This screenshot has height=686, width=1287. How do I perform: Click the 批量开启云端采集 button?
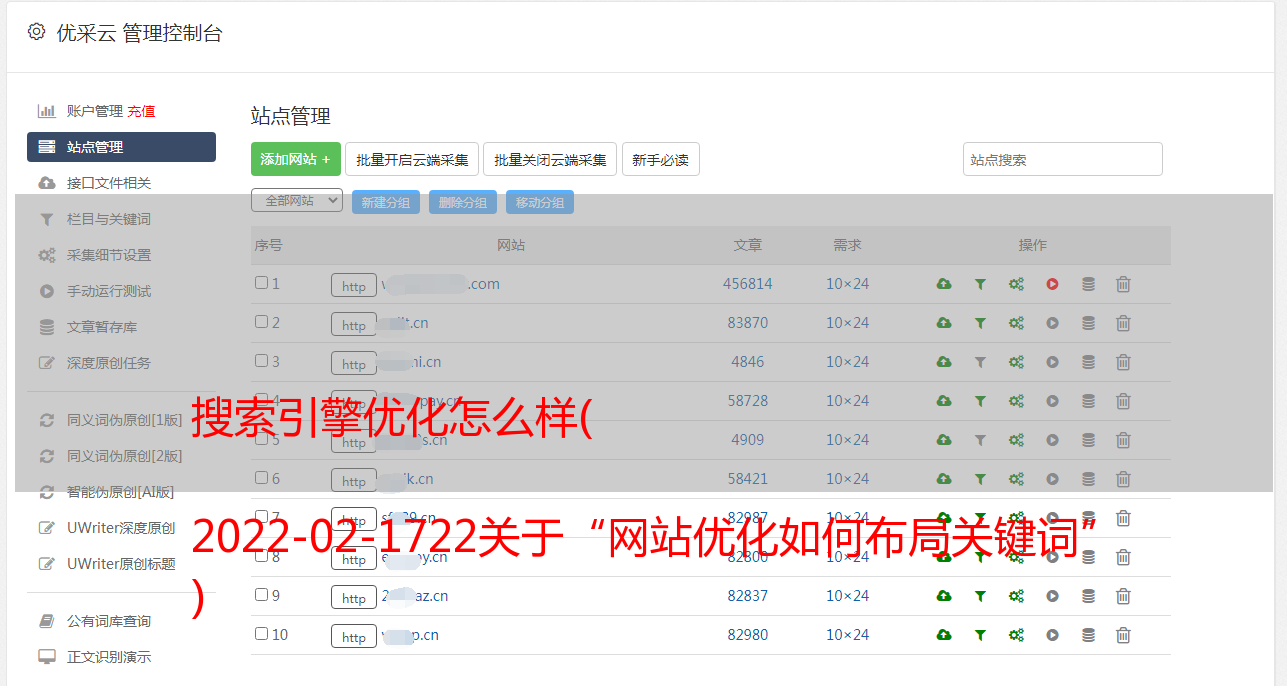coord(412,159)
